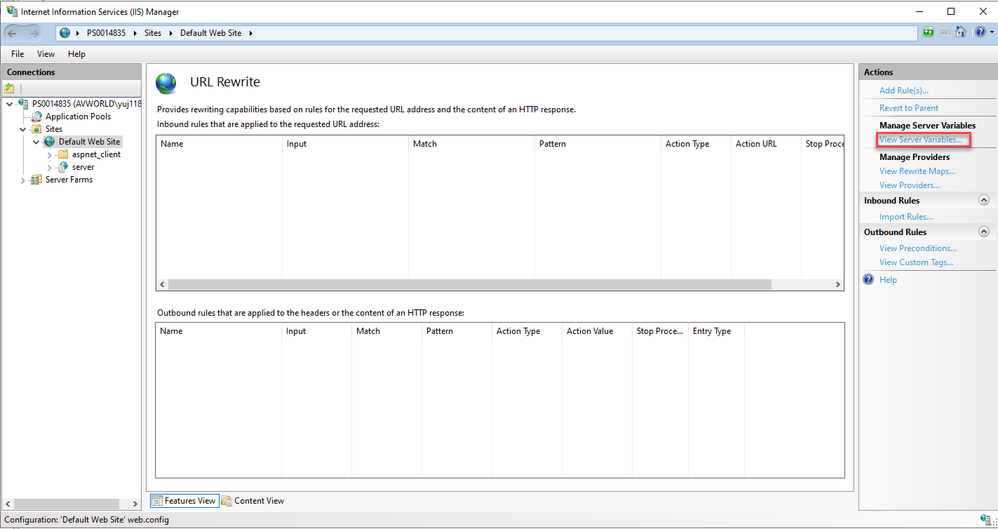Screen dimensions: 998x529
Task: Sort inbound rules by Action URL column
Action: click(x=766, y=144)
